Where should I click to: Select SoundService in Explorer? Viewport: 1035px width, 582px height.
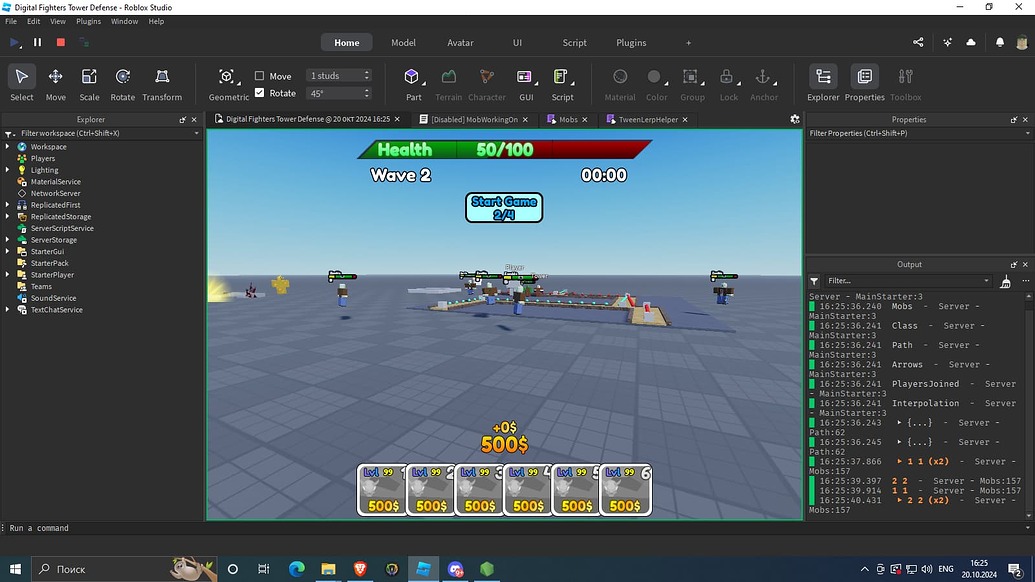click(x=53, y=298)
